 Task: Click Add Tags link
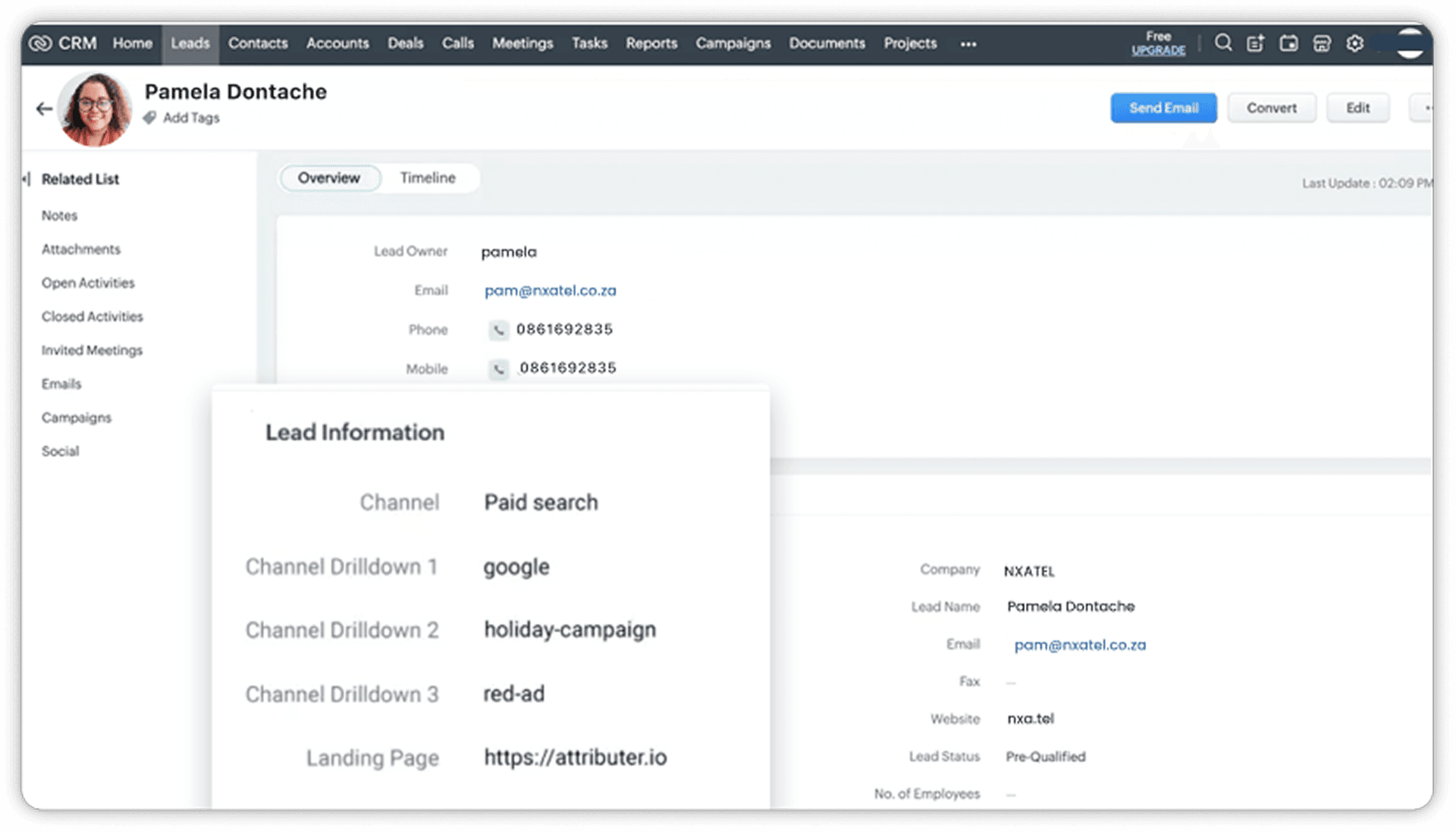(x=191, y=118)
